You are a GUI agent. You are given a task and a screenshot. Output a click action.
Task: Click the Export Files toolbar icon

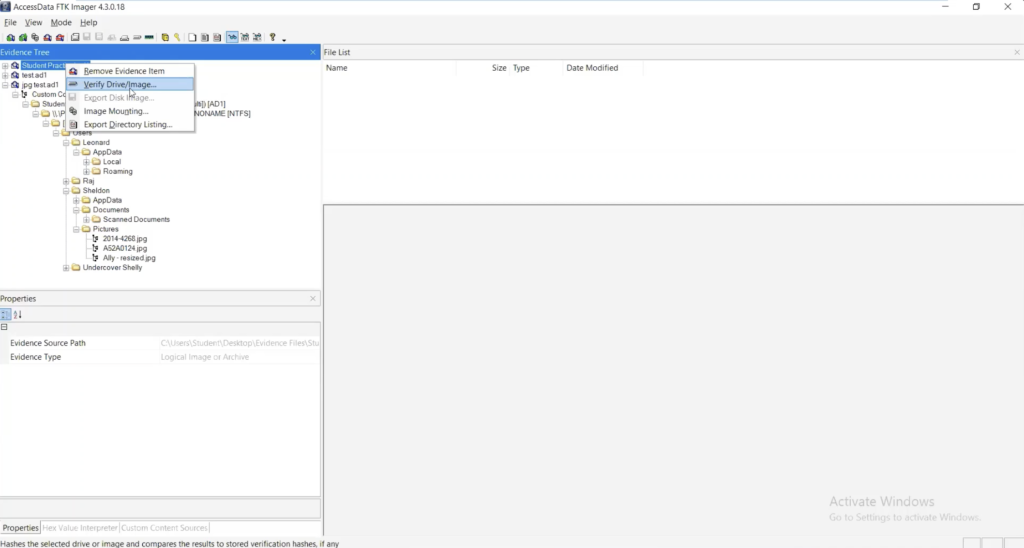click(192, 37)
